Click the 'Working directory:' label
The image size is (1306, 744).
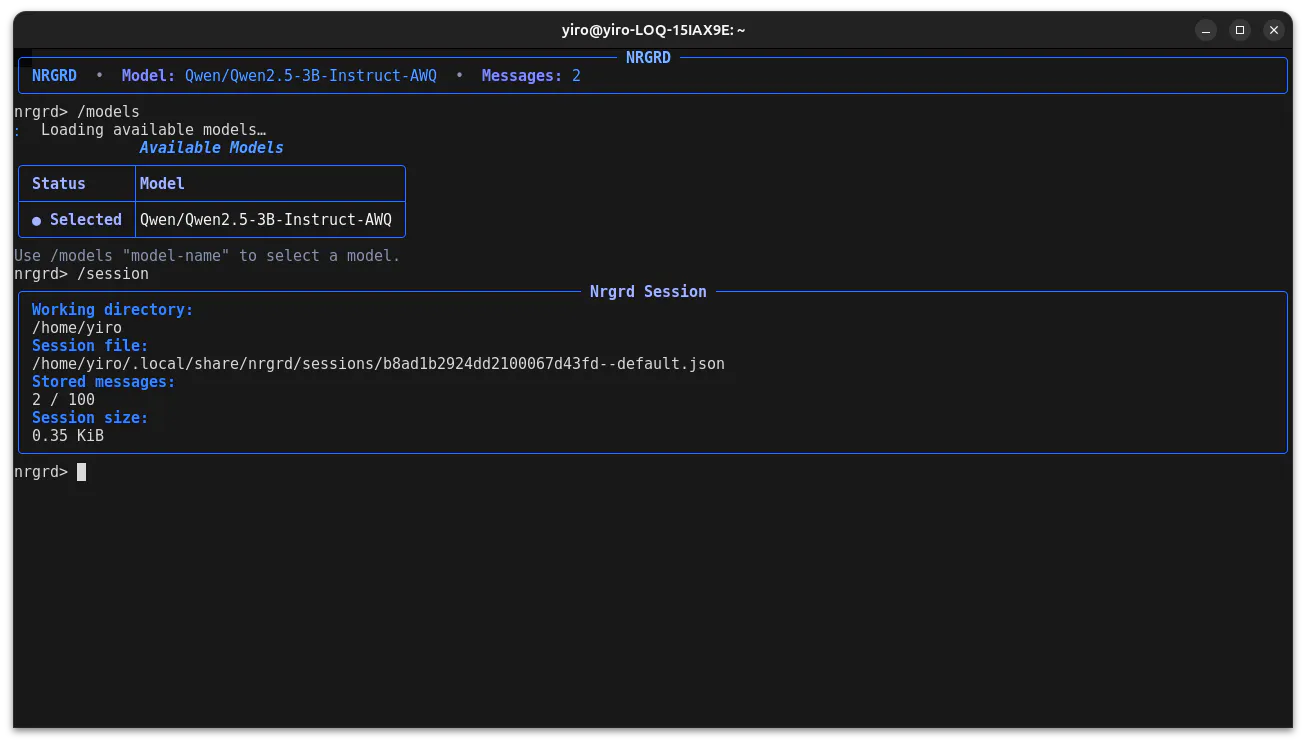(x=113, y=310)
